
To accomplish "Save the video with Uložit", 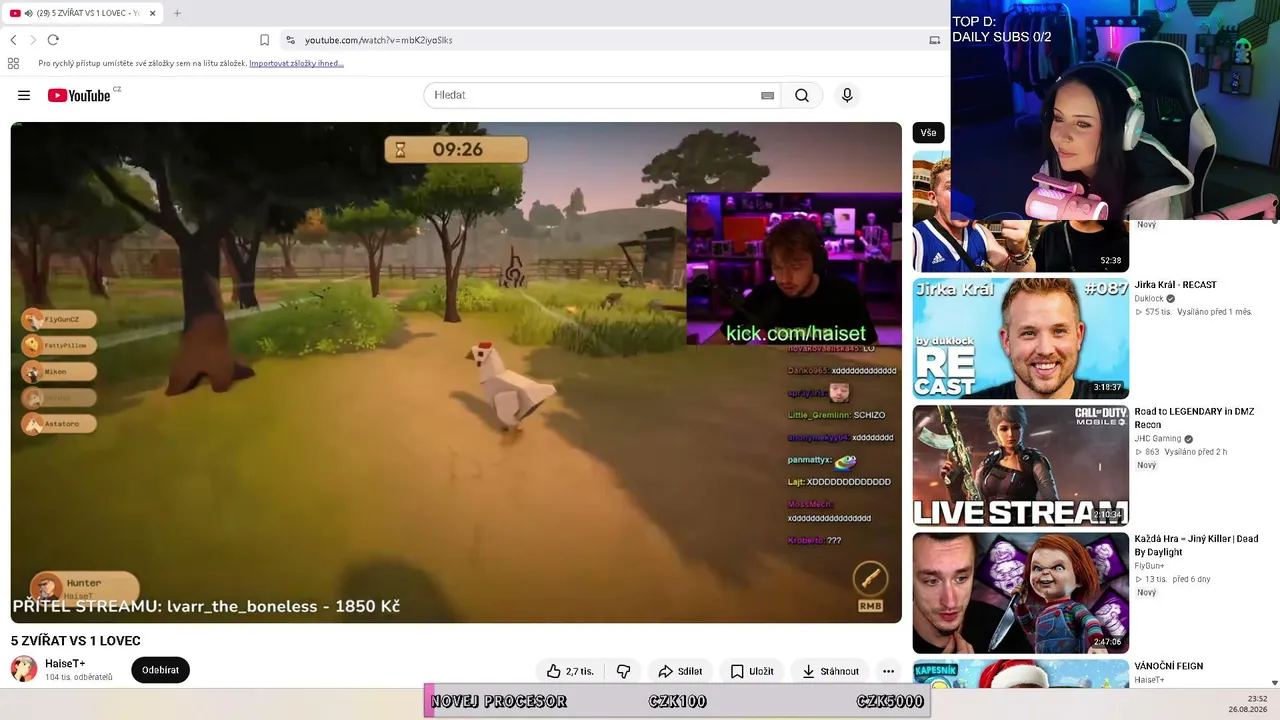I will 752,671.
